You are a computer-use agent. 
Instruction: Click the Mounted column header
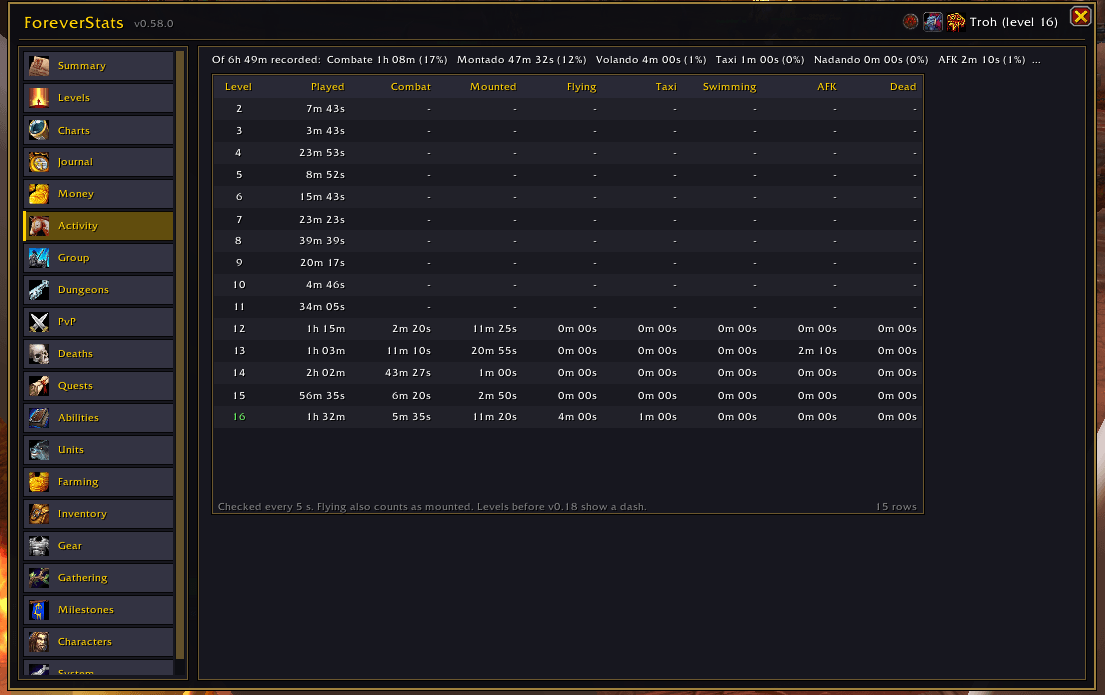click(493, 87)
